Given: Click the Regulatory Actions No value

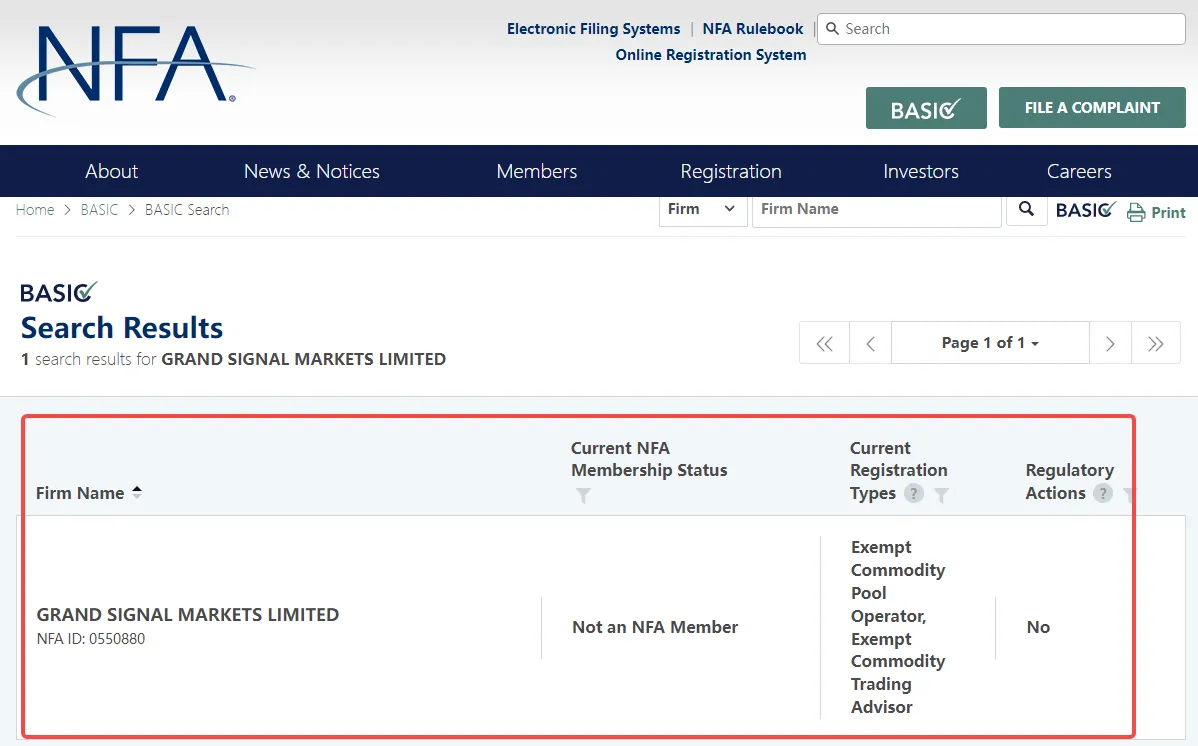Looking at the screenshot, I should click(1038, 628).
